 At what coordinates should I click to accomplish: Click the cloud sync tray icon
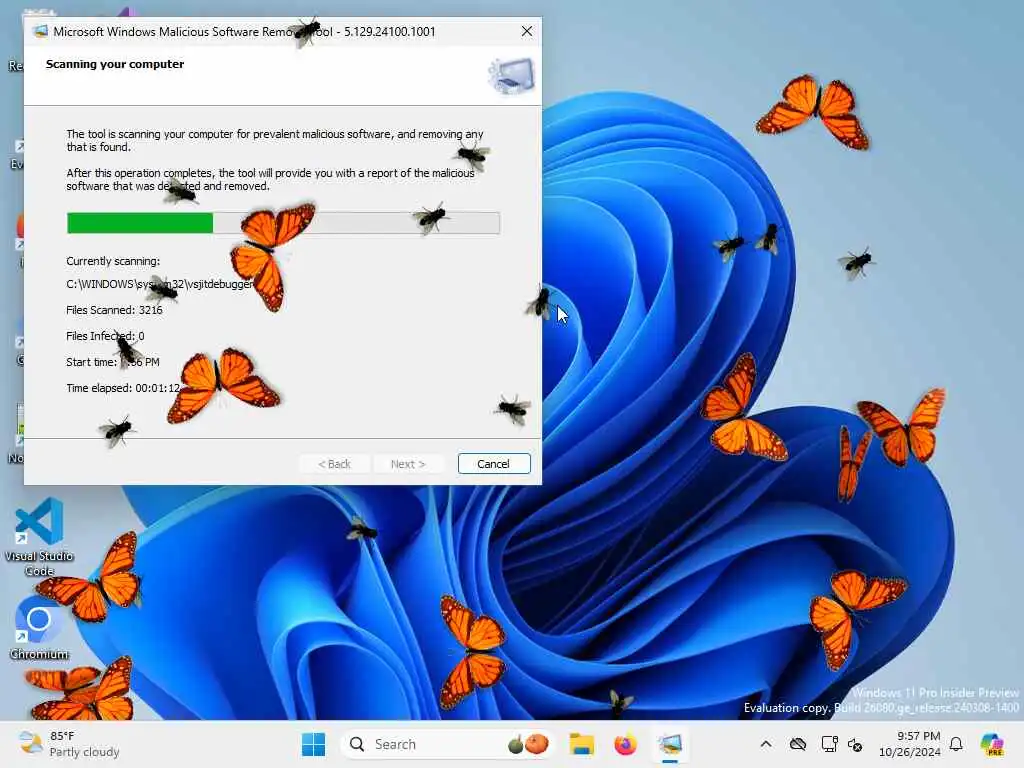798,744
